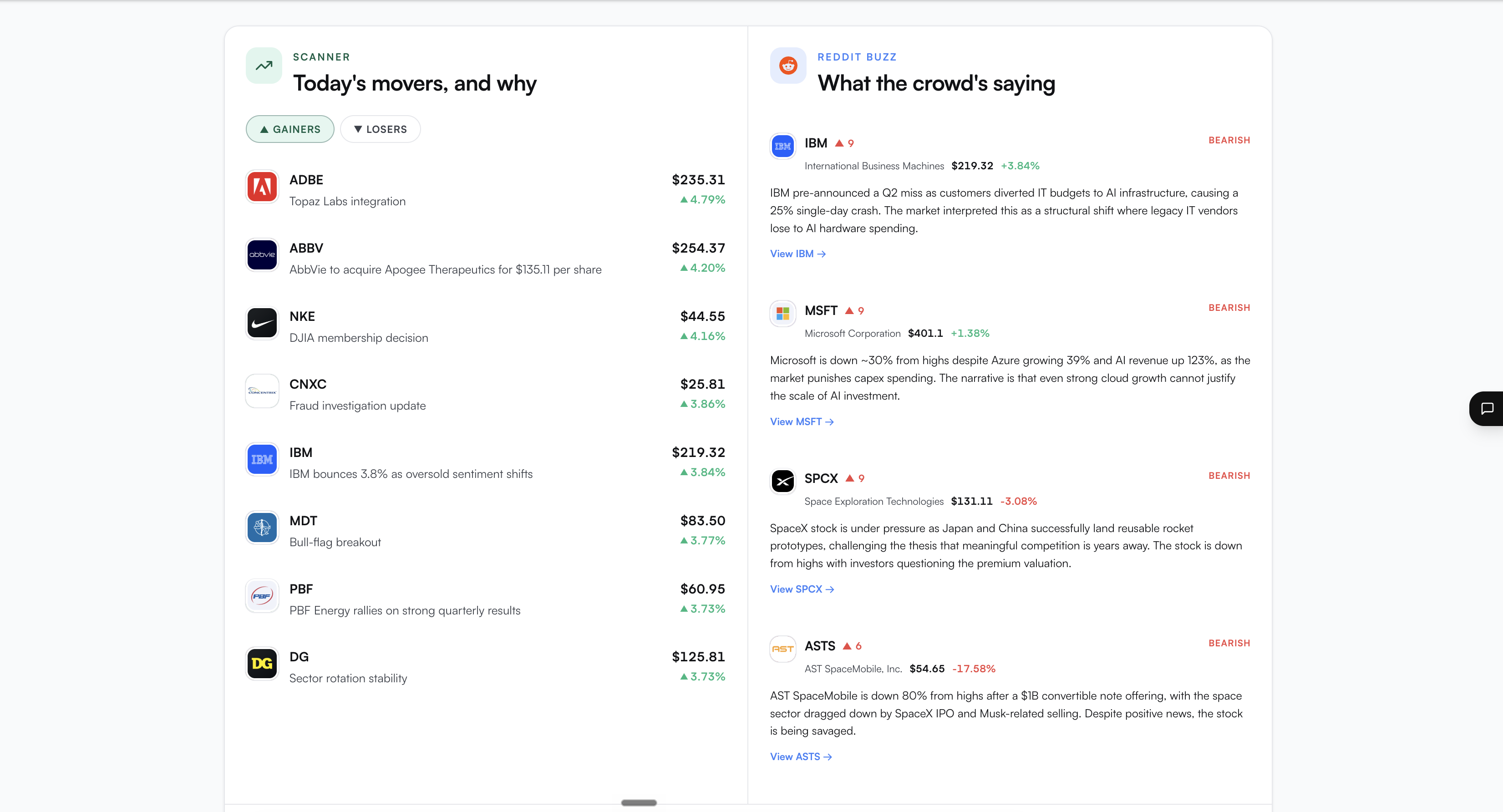The image size is (1503, 812).
Task: Click the Reddit Buzz mascot icon
Action: (788, 66)
